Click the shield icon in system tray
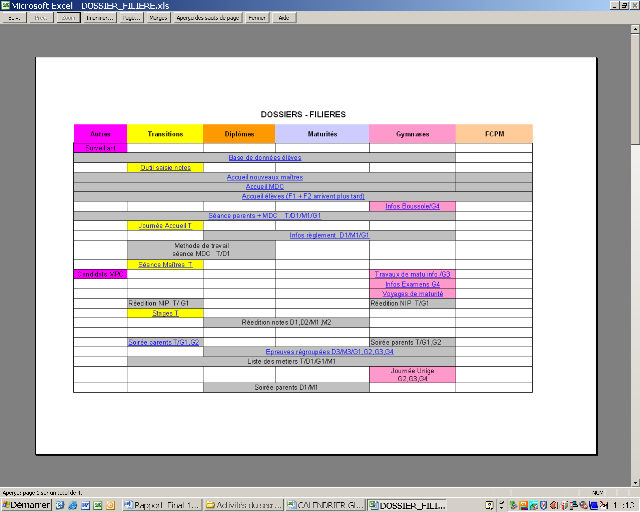The height and width of the screenshot is (512, 640). 543,505
